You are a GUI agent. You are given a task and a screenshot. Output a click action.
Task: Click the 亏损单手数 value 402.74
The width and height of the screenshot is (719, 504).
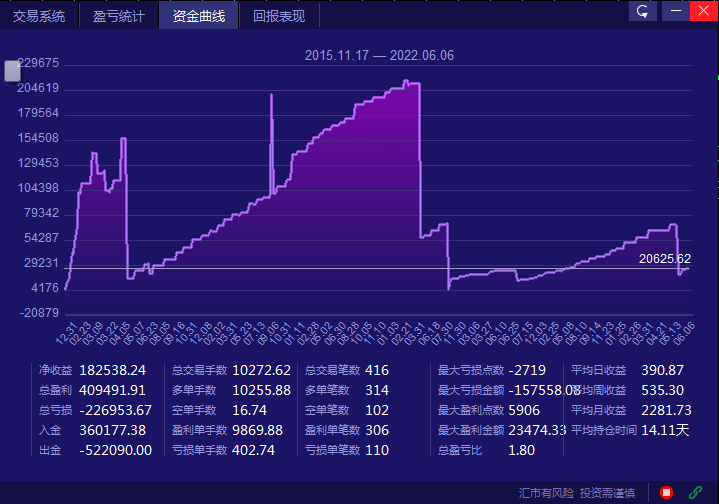[x=253, y=450]
